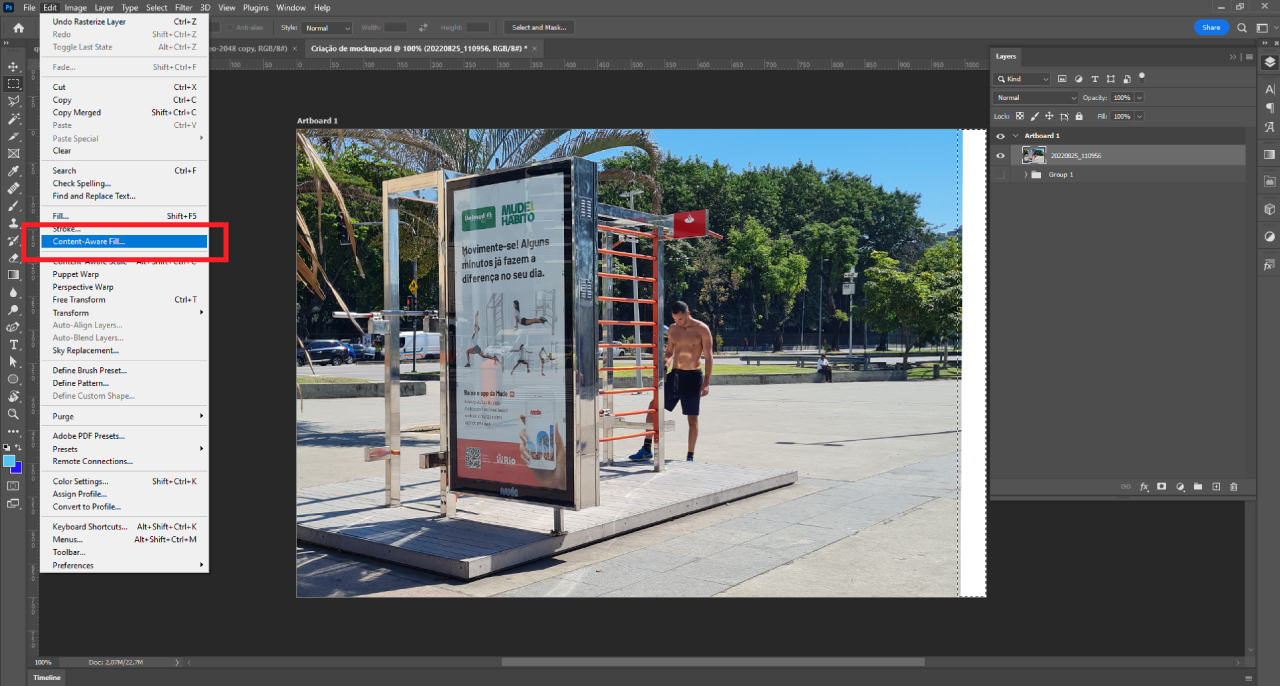Hide the 20220825_110956 layer eye
1280x686 pixels.
click(1000, 155)
